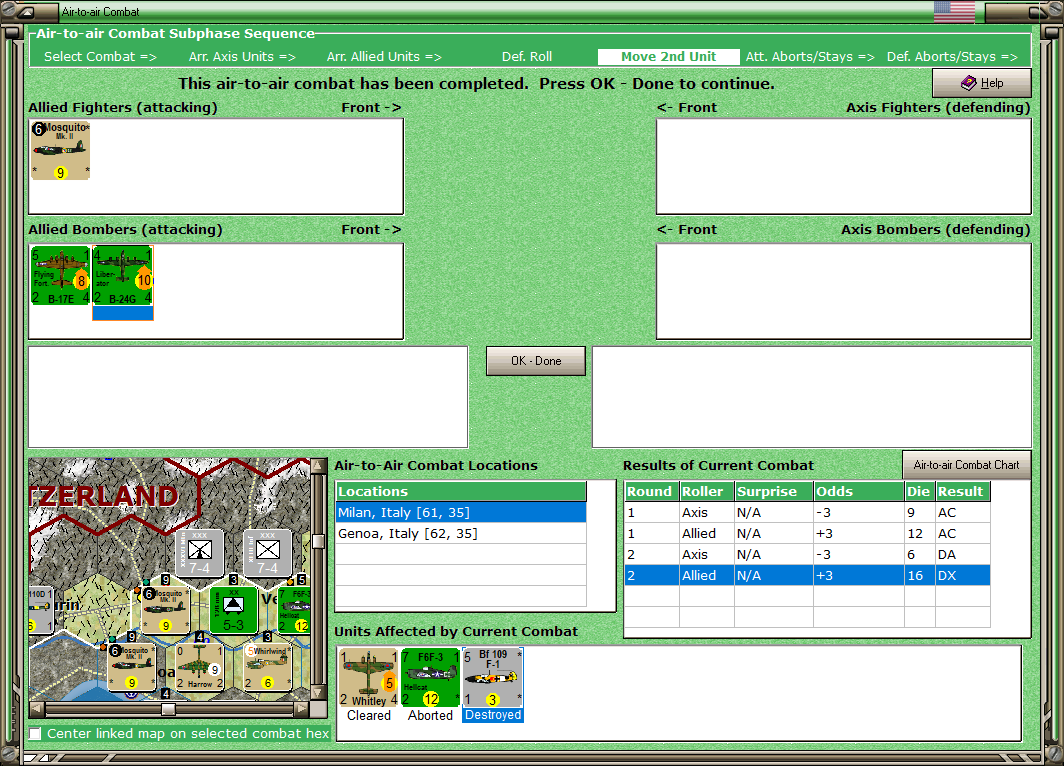This screenshot has height=766, width=1064.
Task: Select round 1 Axis result row with die 9
Action: click(x=807, y=512)
